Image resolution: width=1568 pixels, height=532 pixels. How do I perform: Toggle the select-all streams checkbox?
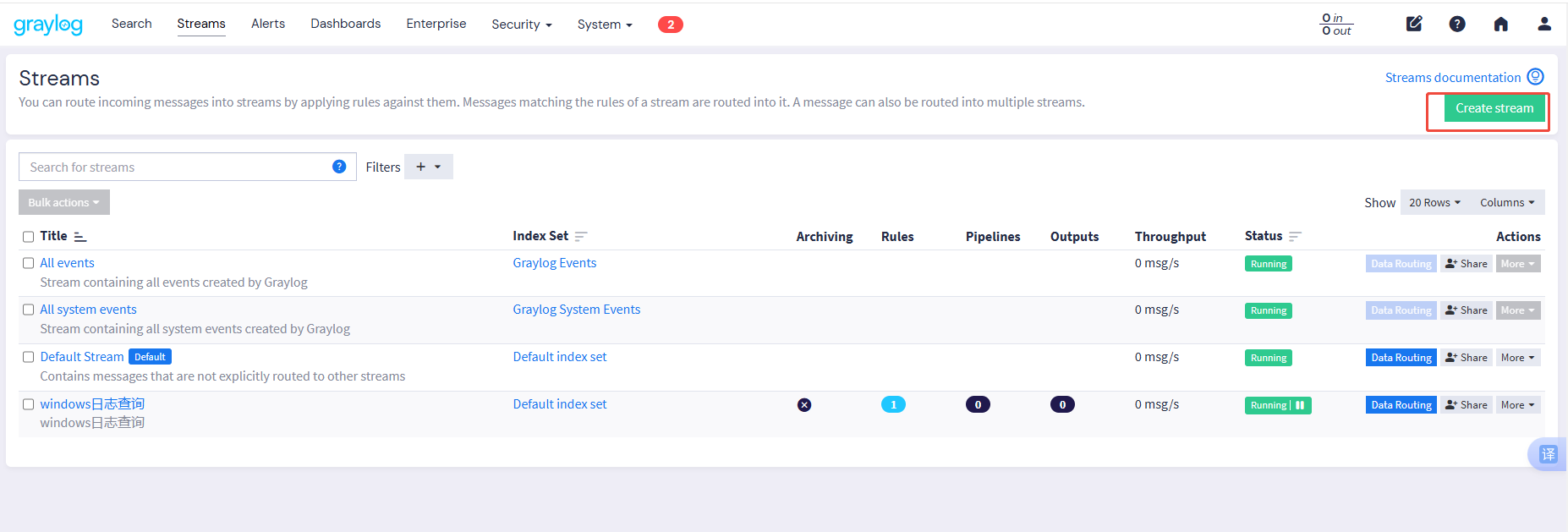[28, 237]
